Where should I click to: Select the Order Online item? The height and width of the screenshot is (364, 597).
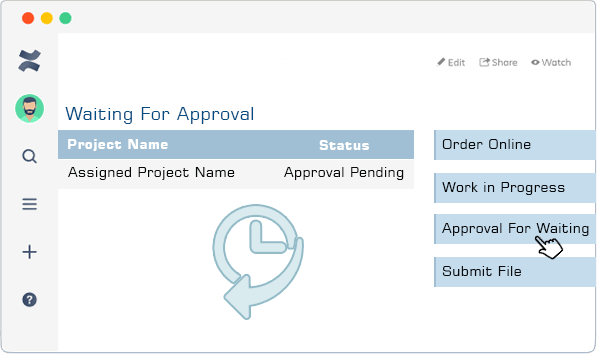(515, 145)
